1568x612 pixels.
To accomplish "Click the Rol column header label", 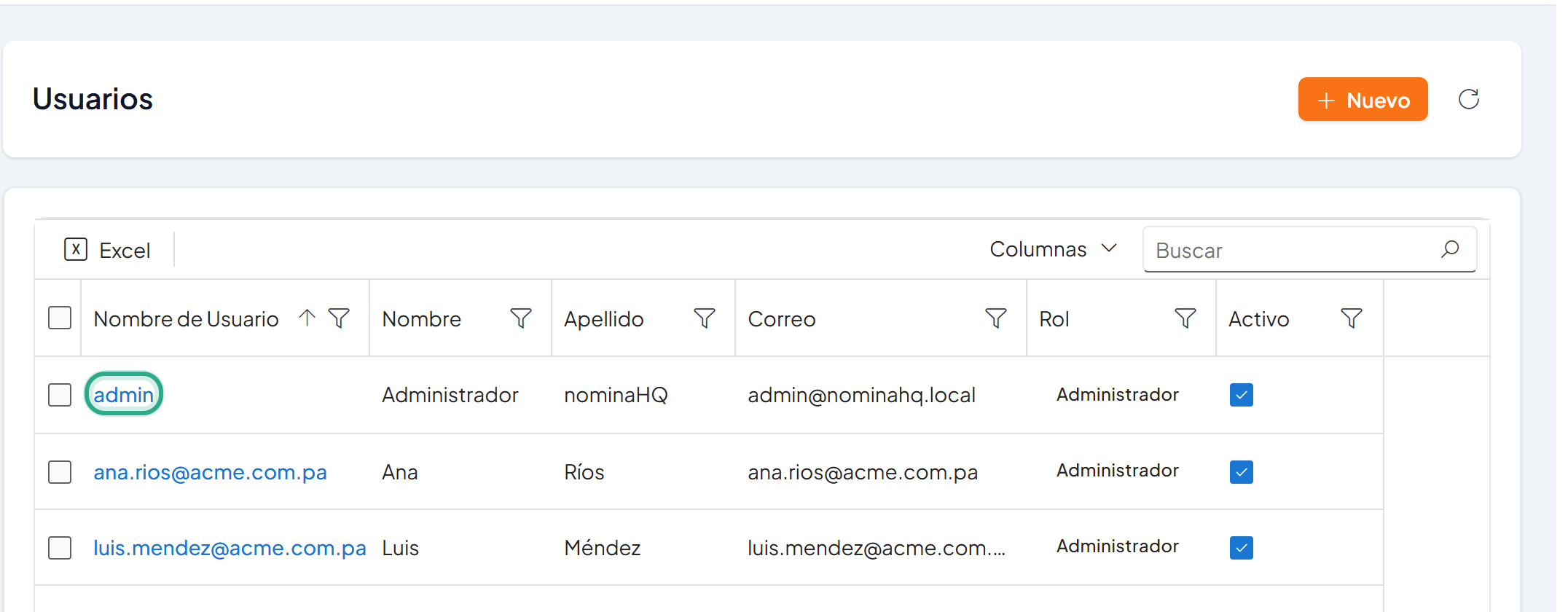I will pyautogui.click(x=1054, y=319).
